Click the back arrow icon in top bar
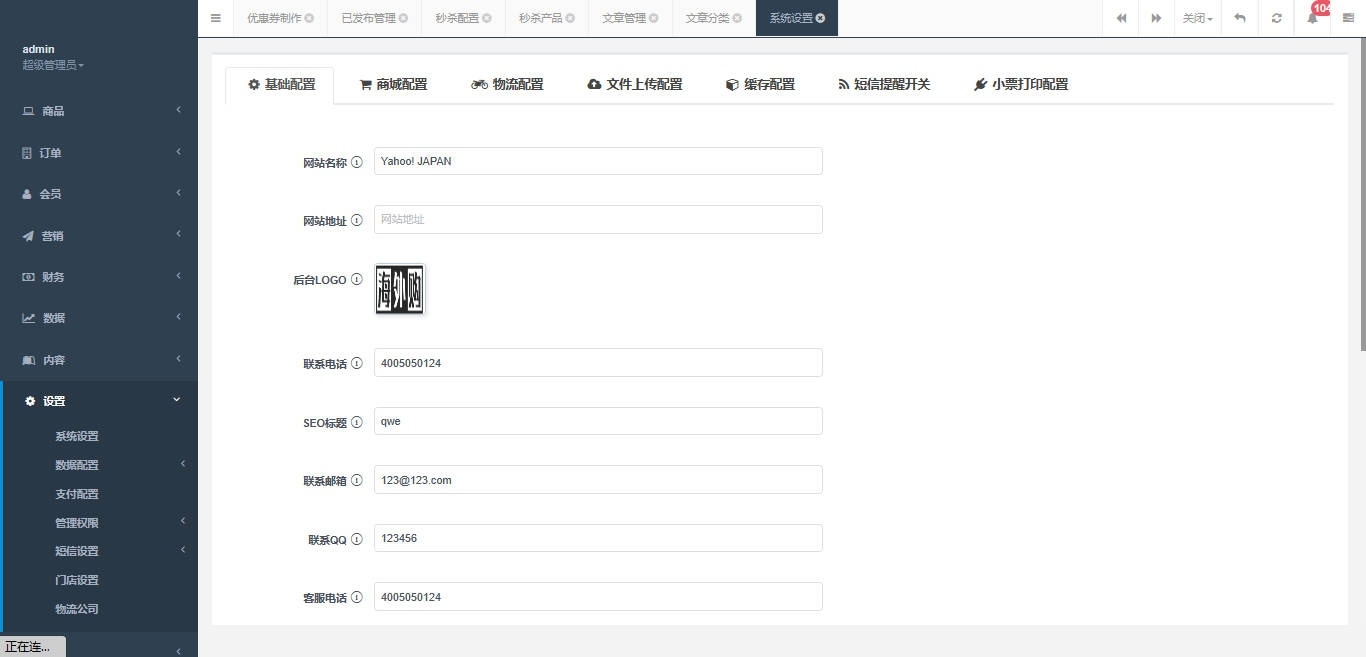 pos(1240,18)
